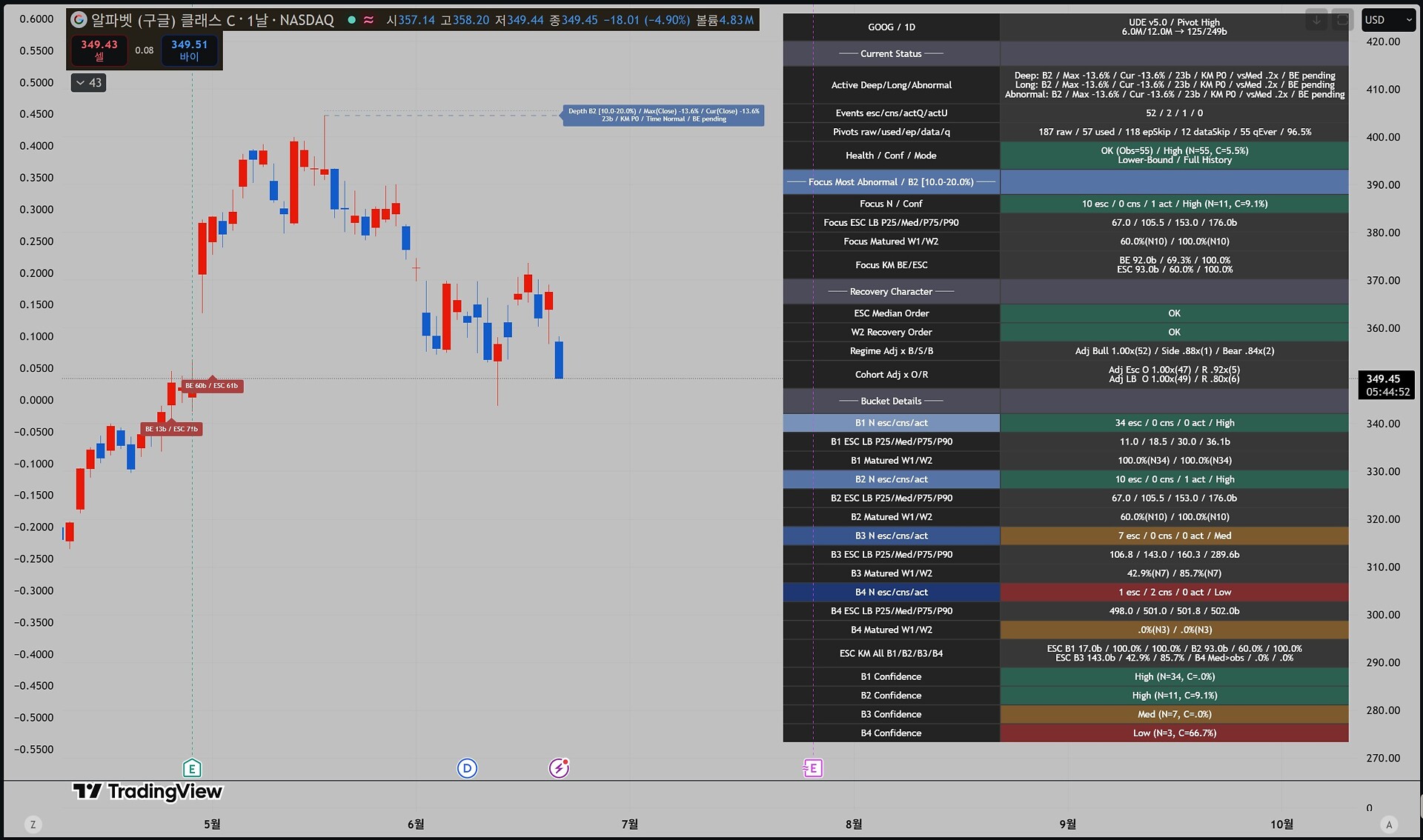Image resolution: width=1423 pixels, height=840 pixels.
Task: Open the USD currency dropdown
Action: [x=1388, y=20]
